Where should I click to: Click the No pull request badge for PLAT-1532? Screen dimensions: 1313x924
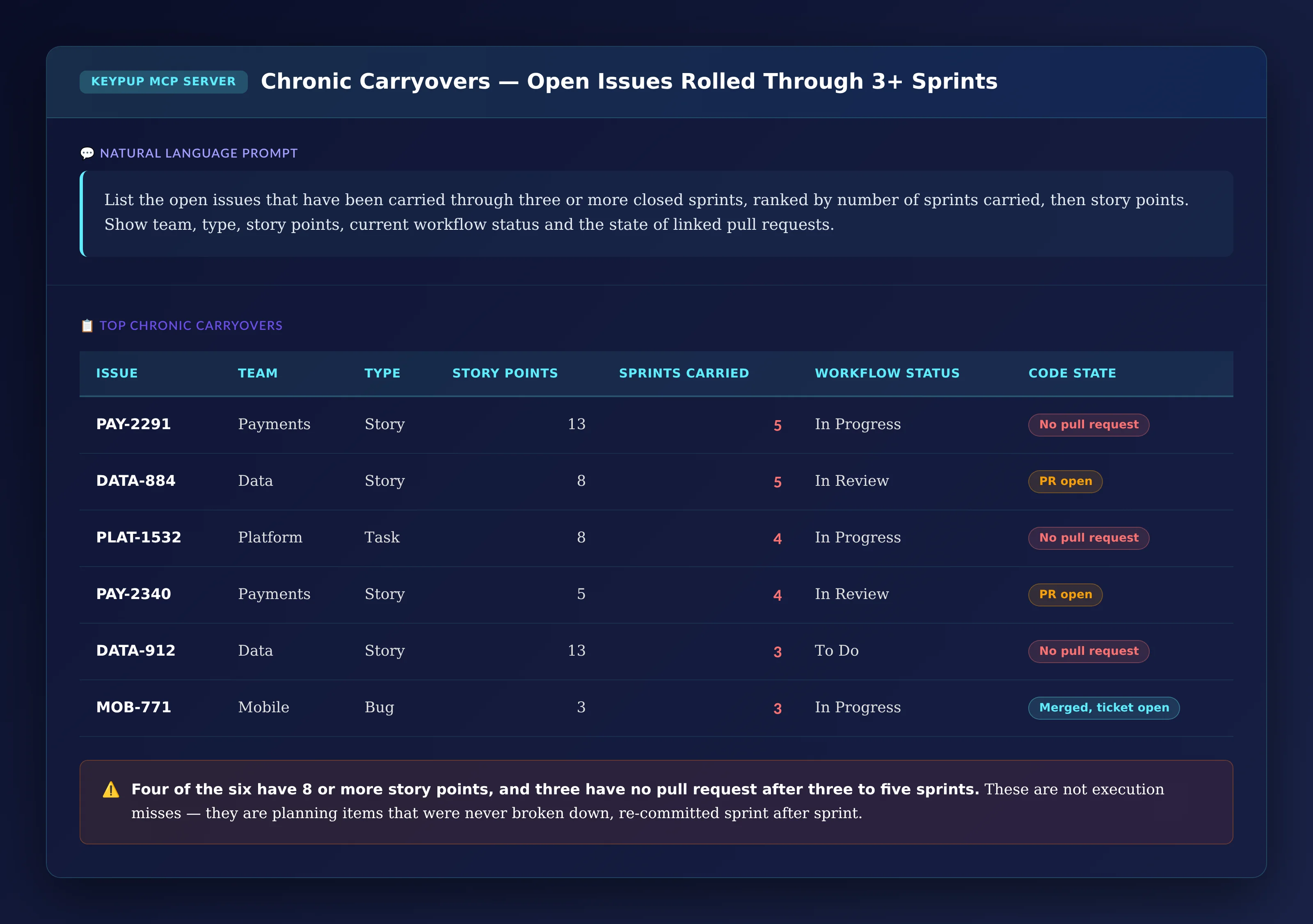coord(1089,538)
